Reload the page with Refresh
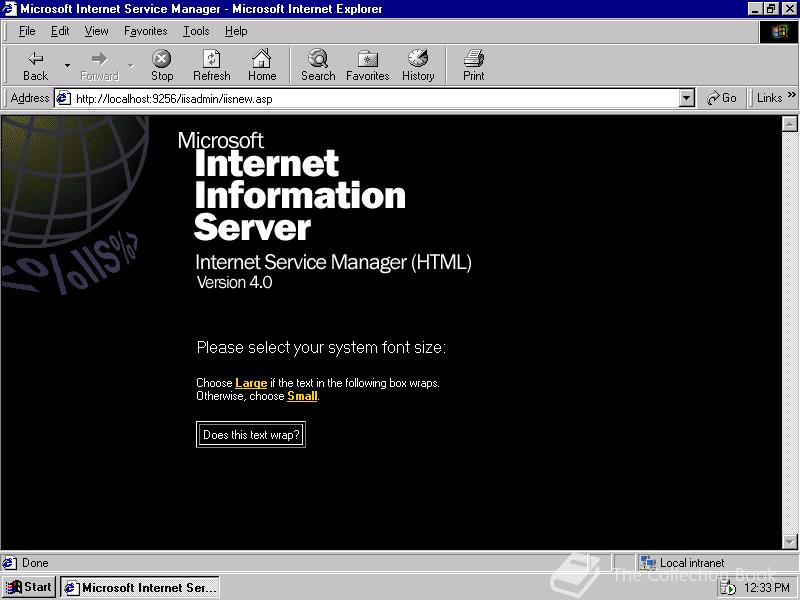This screenshot has height=600, width=800. tap(212, 65)
